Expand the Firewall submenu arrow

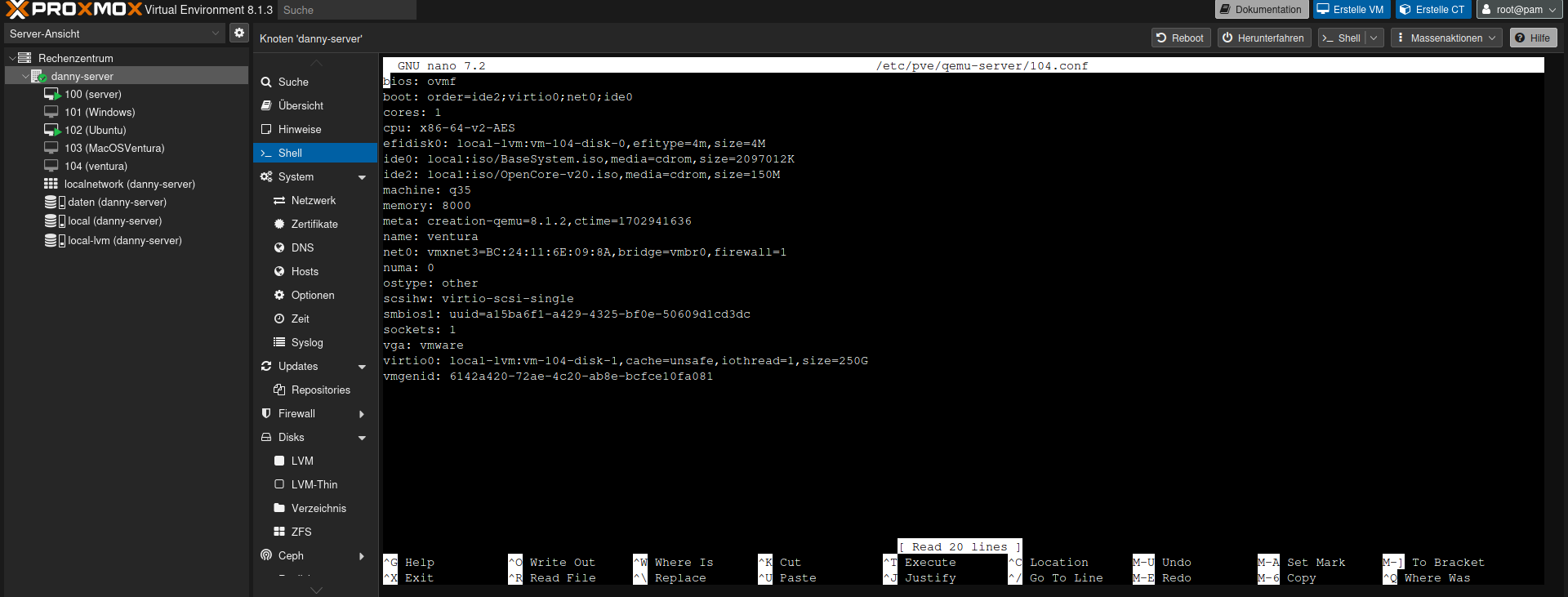tap(362, 414)
